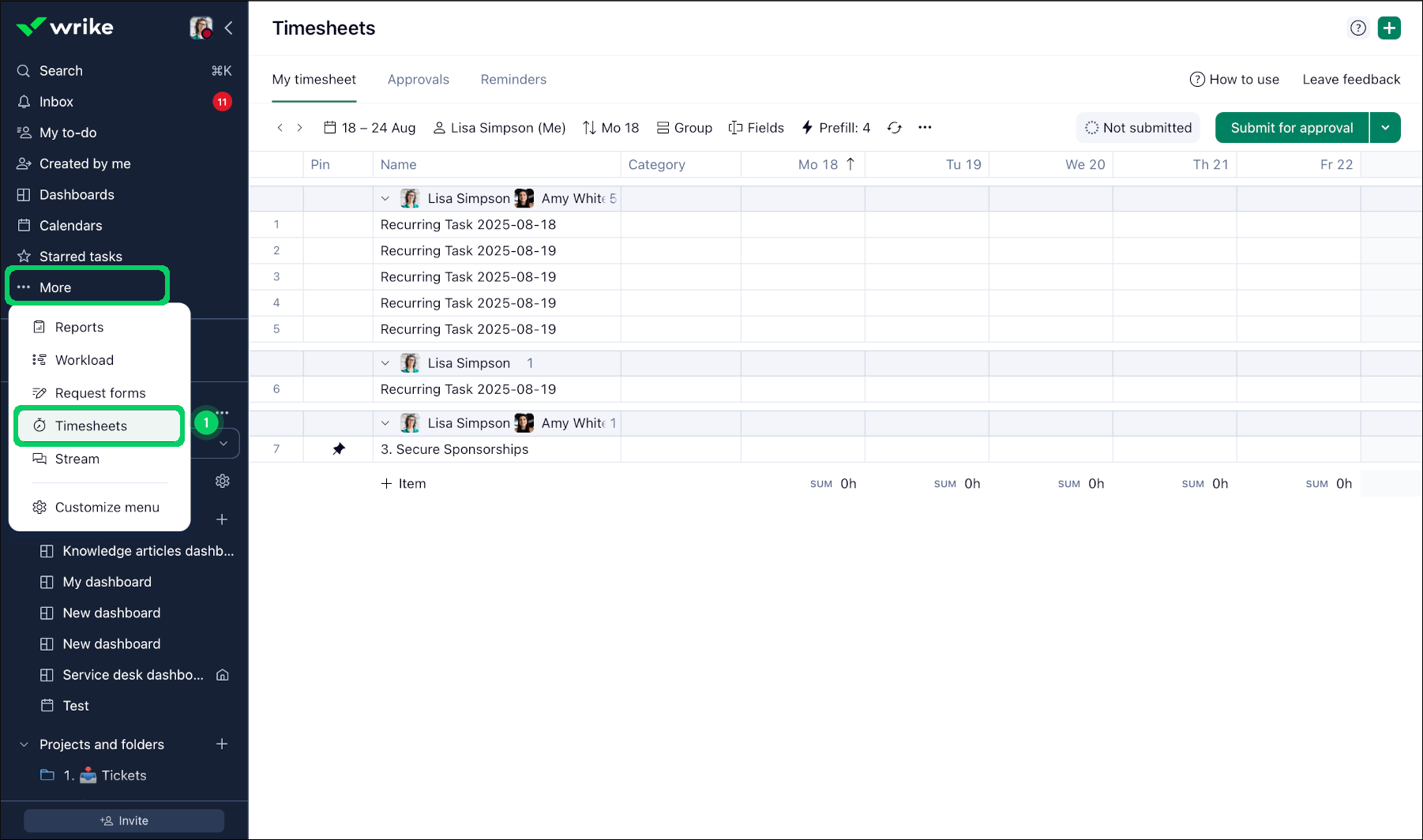Click the pin icon on Secure Sponsorships
This screenshot has width=1423, height=840.
point(339,449)
